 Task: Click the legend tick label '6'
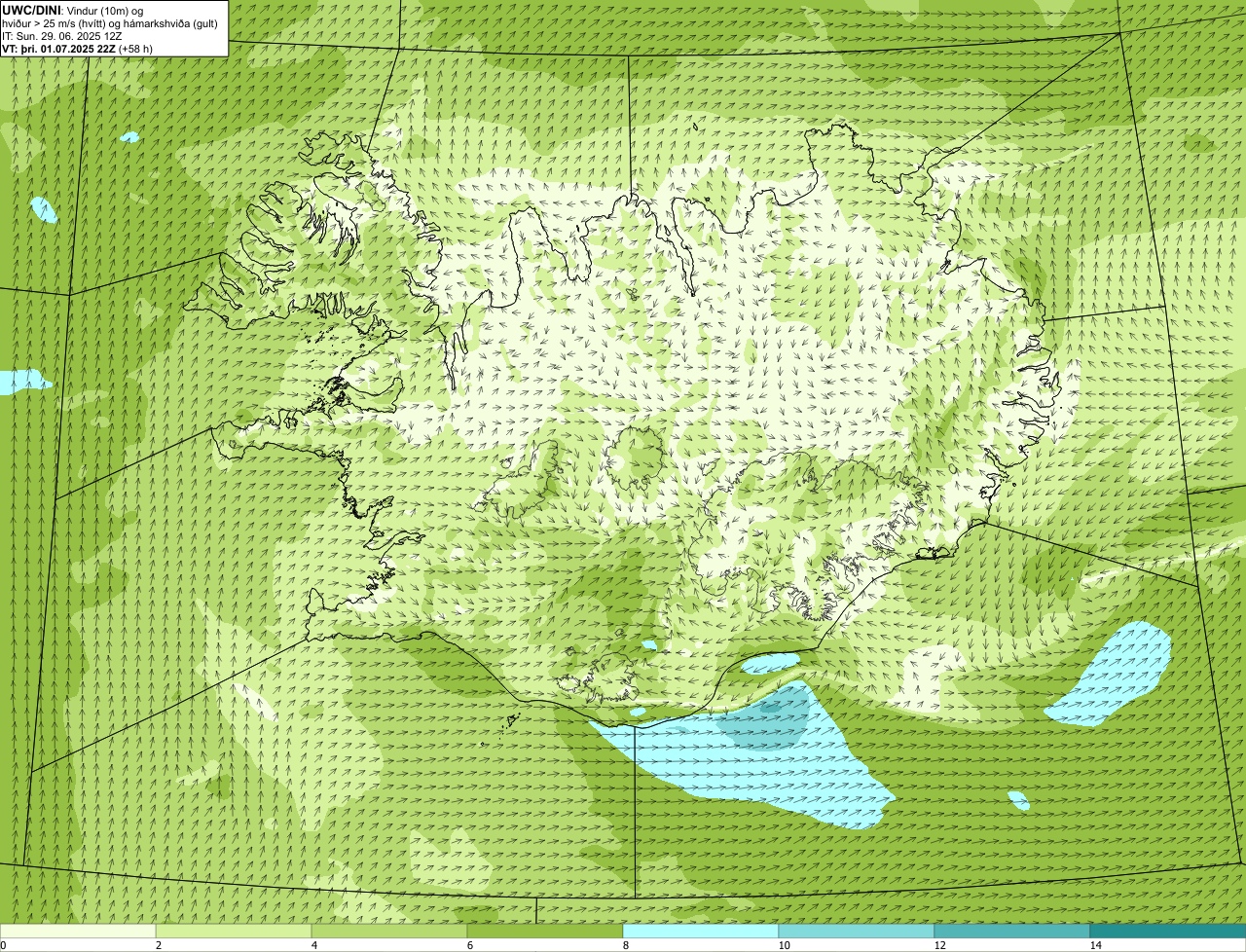click(x=470, y=945)
